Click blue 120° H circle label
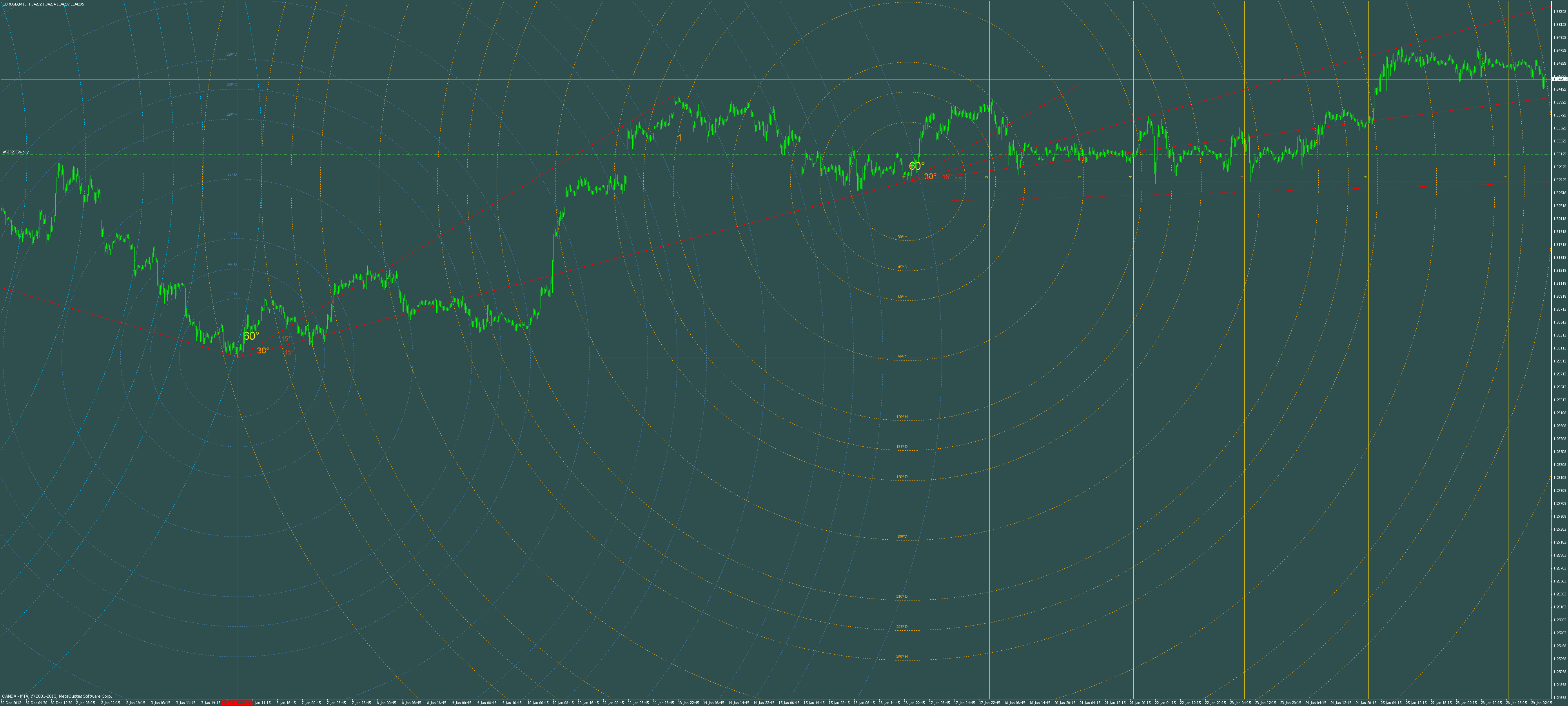 click(x=231, y=114)
